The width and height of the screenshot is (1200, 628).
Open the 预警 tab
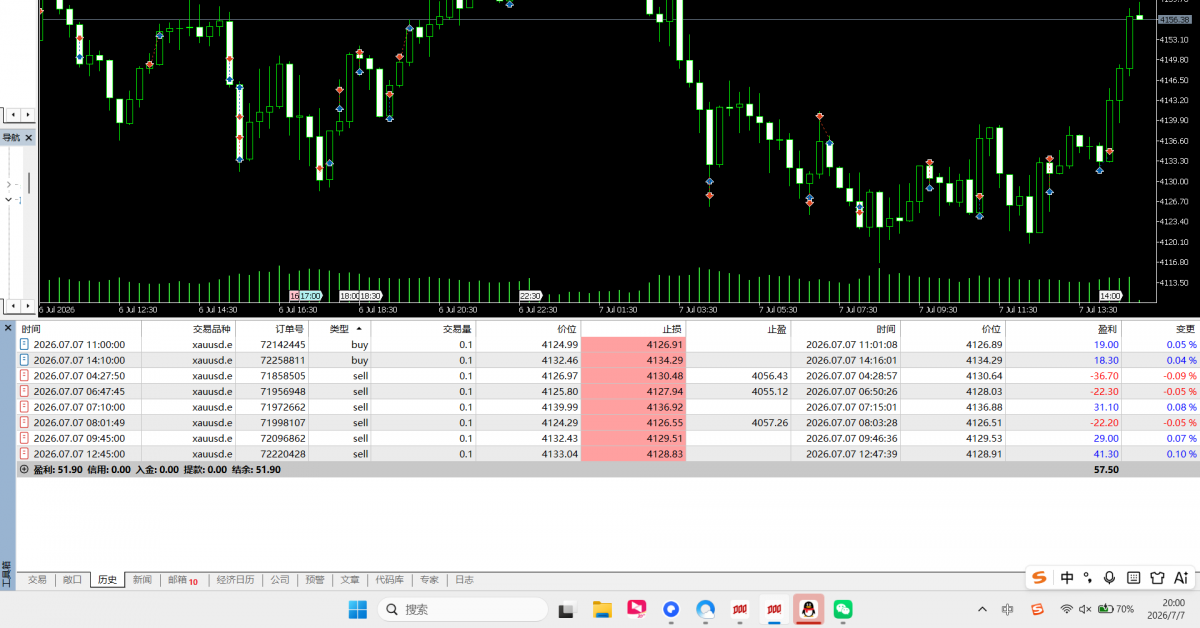click(315, 580)
